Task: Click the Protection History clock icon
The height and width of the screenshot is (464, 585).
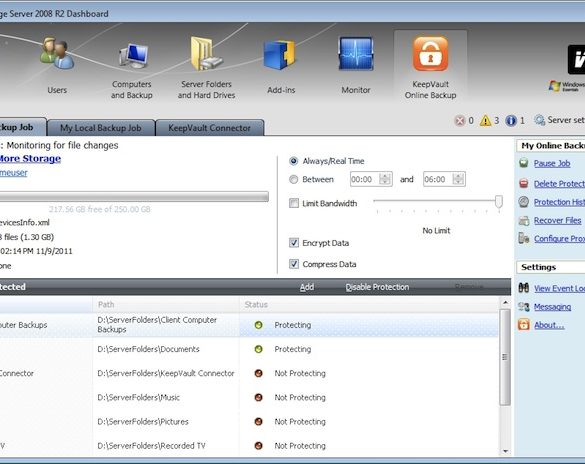Action: [524, 202]
